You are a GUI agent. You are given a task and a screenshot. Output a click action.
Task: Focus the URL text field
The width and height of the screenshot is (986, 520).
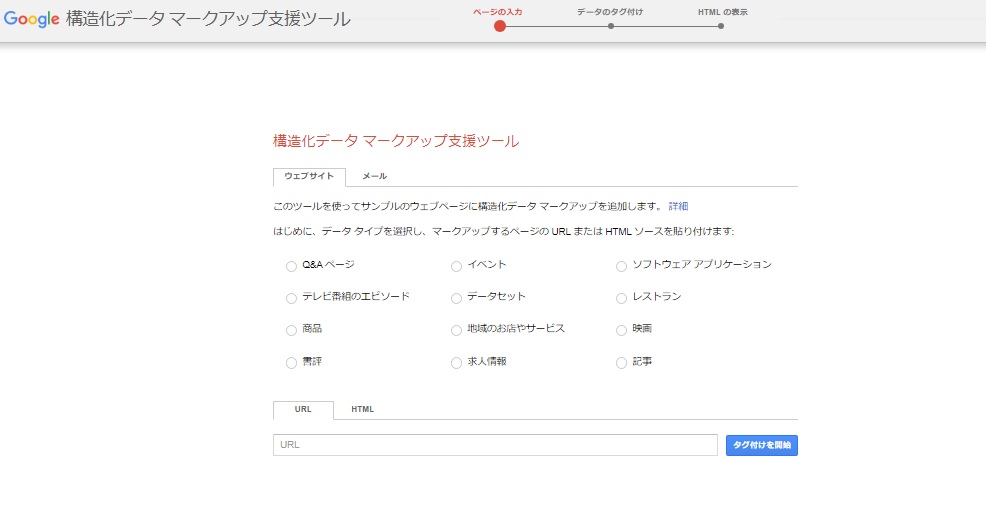tap(495, 445)
